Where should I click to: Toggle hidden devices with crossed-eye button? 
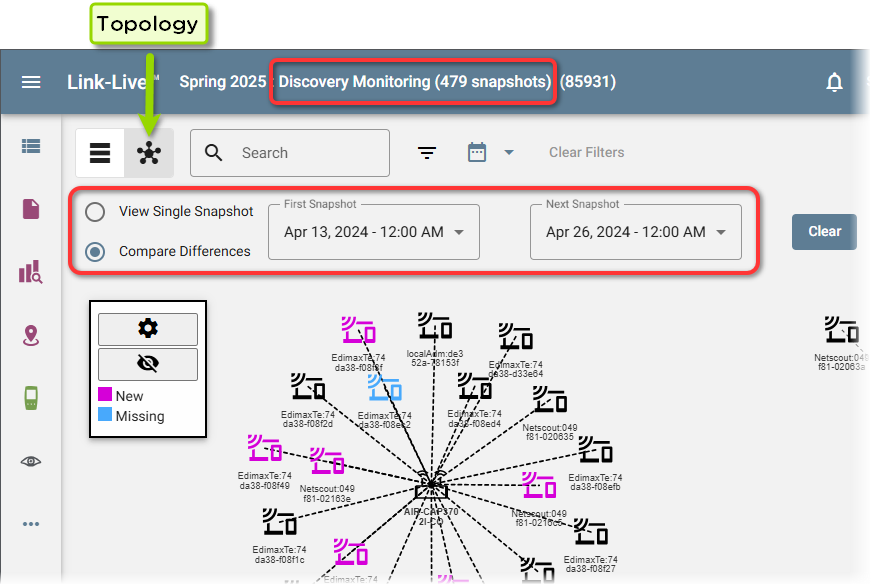click(148, 364)
